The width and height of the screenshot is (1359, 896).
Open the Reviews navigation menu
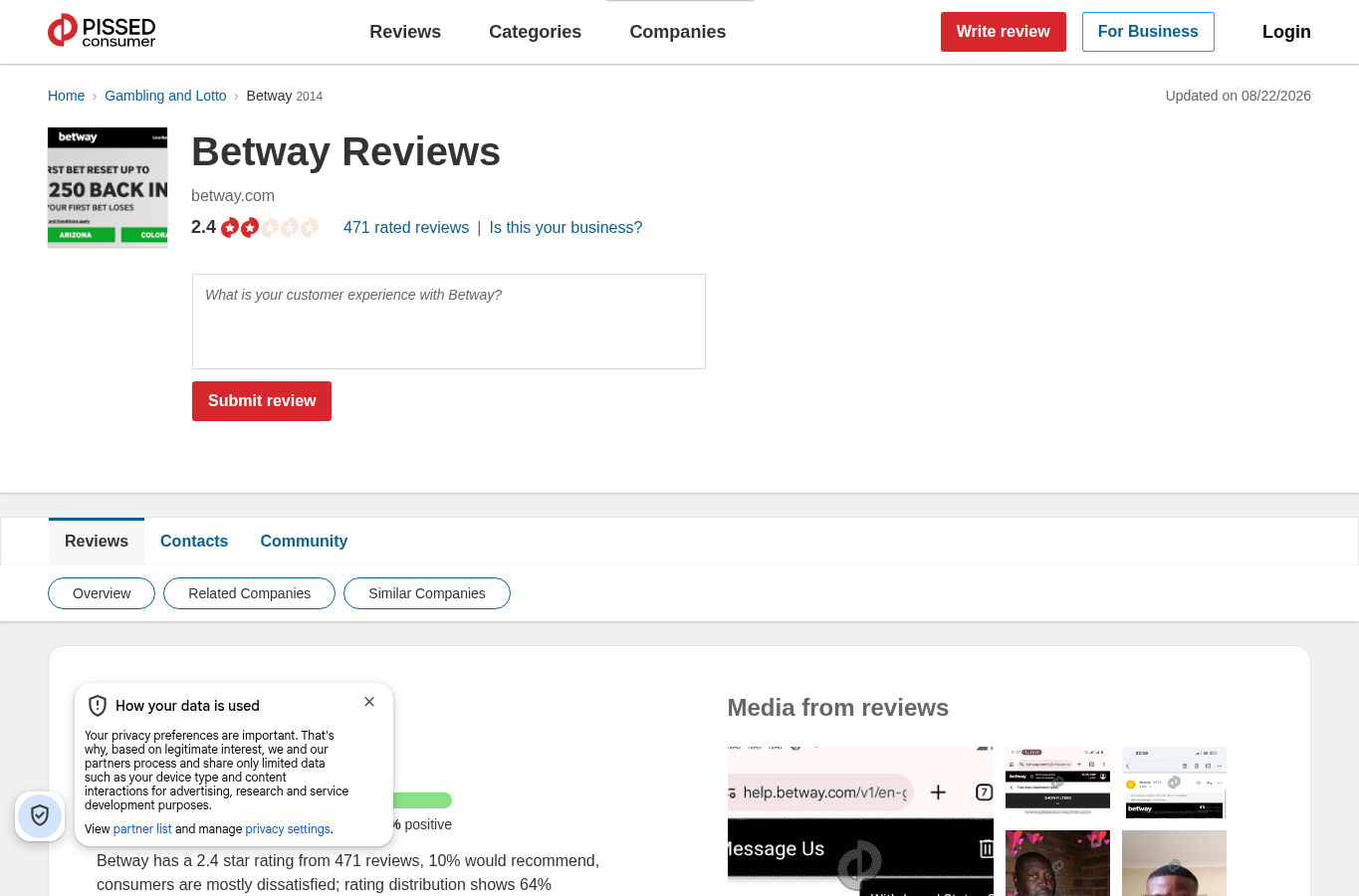tap(405, 32)
